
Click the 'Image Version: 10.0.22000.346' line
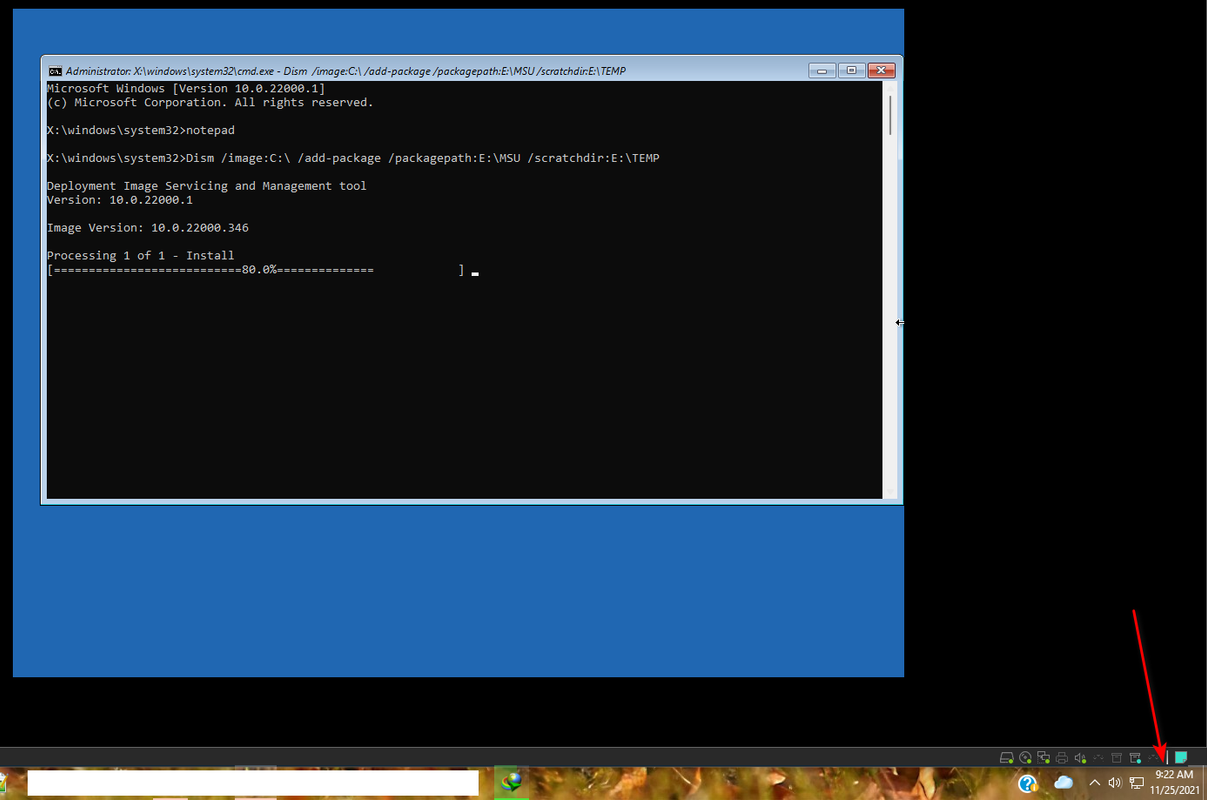coord(148,228)
